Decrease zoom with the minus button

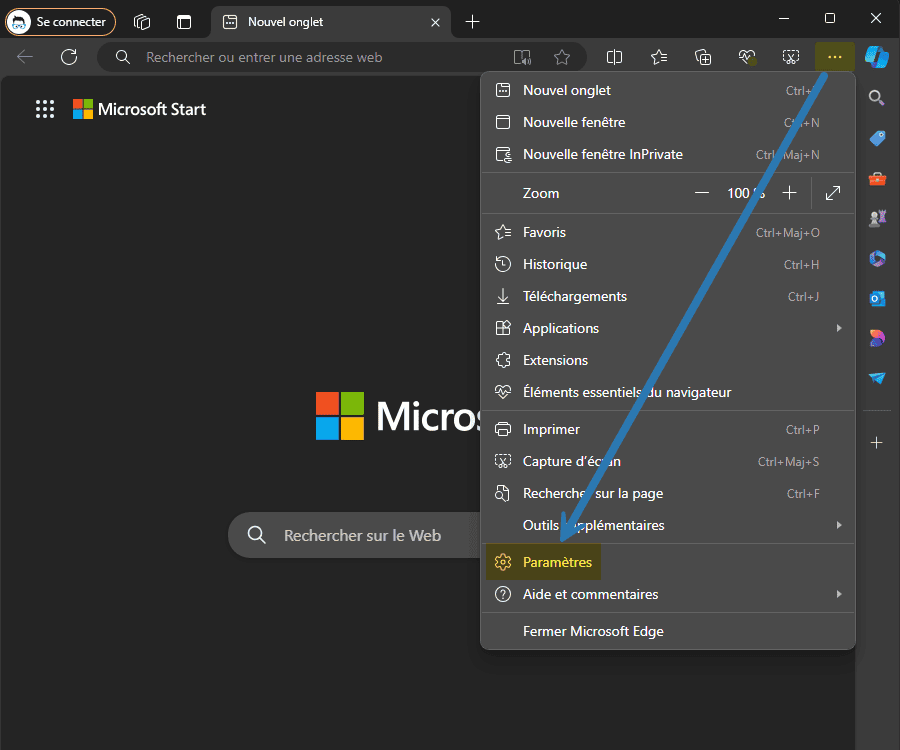tap(701, 193)
